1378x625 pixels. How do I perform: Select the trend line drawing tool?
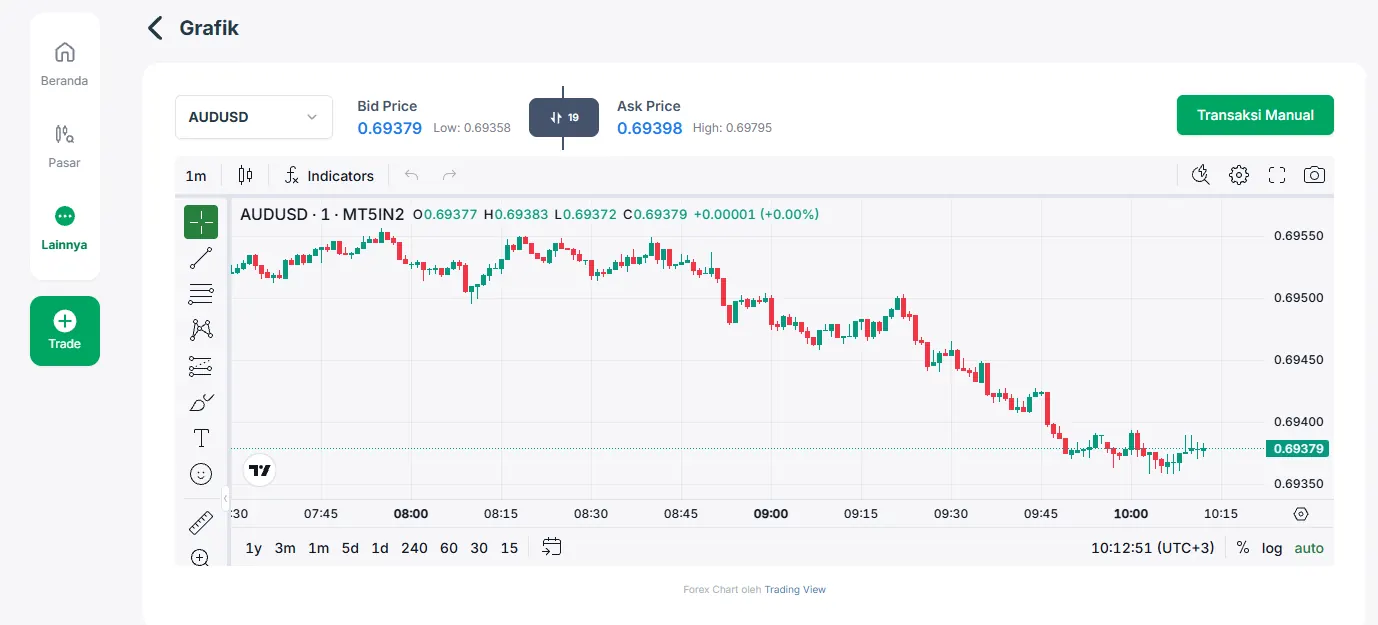click(201, 258)
